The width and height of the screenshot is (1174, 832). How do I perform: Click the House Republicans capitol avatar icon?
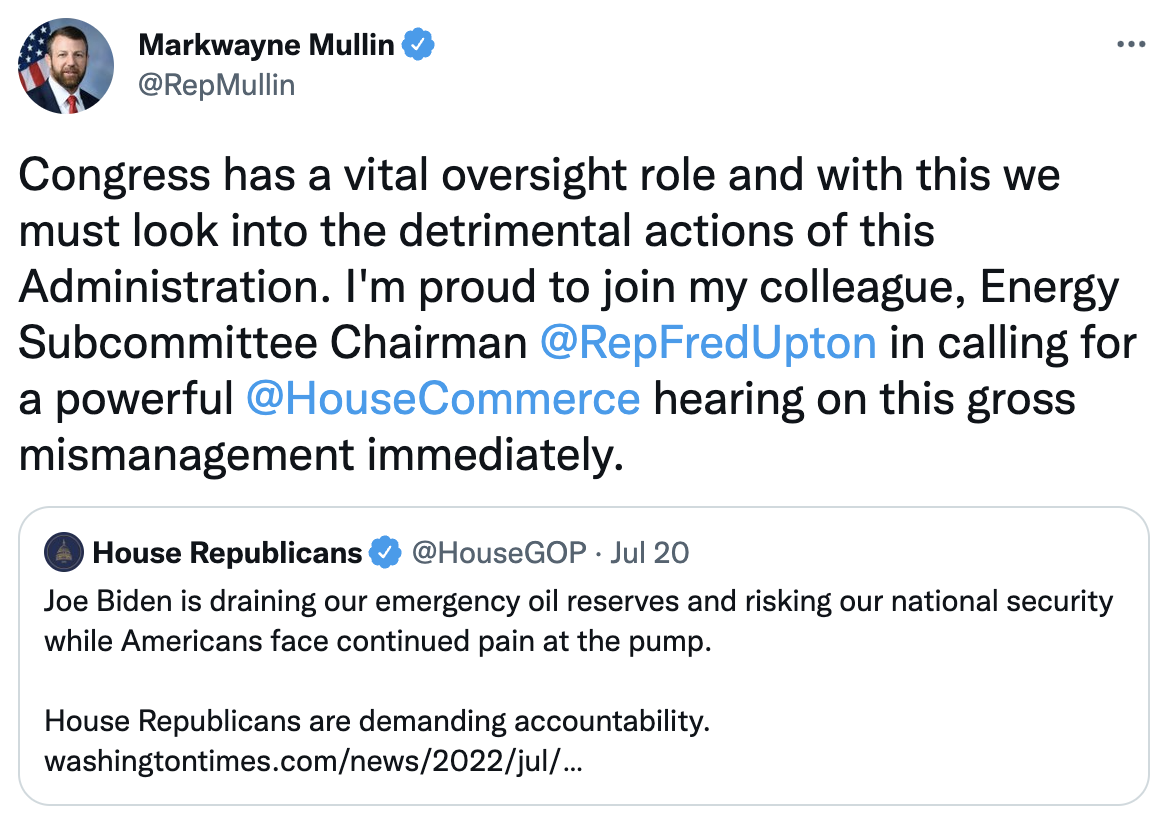click(x=64, y=552)
